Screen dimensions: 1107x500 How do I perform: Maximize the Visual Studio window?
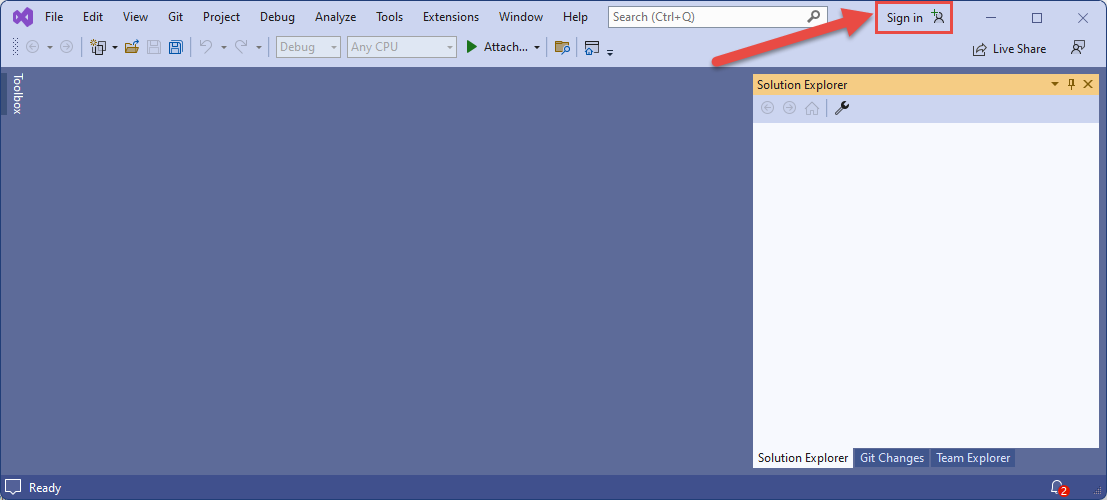(1037, 18)
